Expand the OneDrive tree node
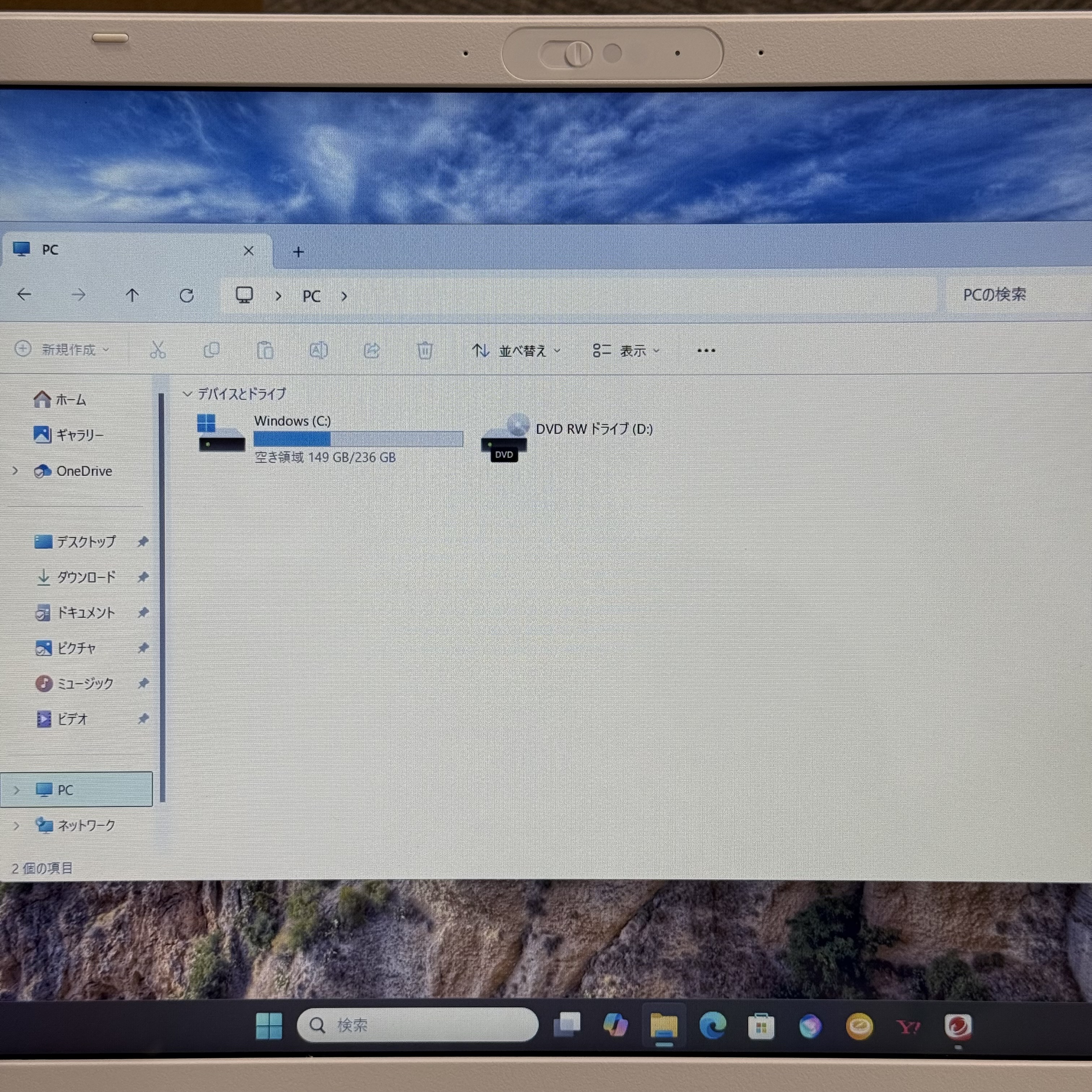The width and height of the screenshot is (1092, 1092). pos(15,471)
